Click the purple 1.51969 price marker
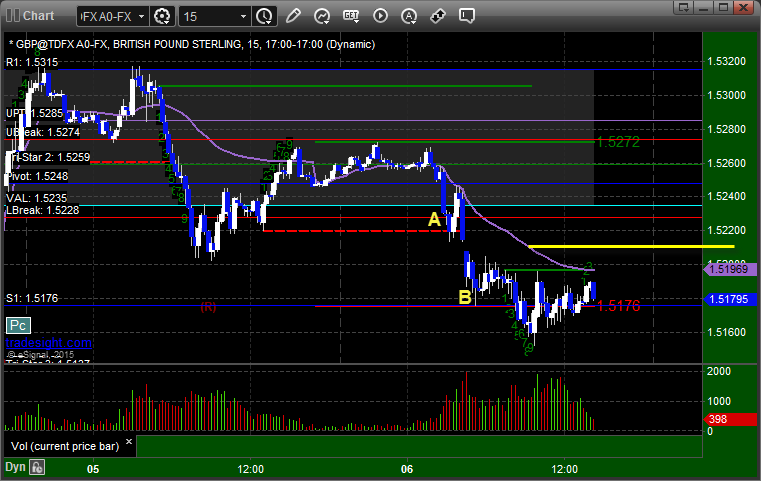The height and width of the screenshot is (481, 761). [730, 269]
